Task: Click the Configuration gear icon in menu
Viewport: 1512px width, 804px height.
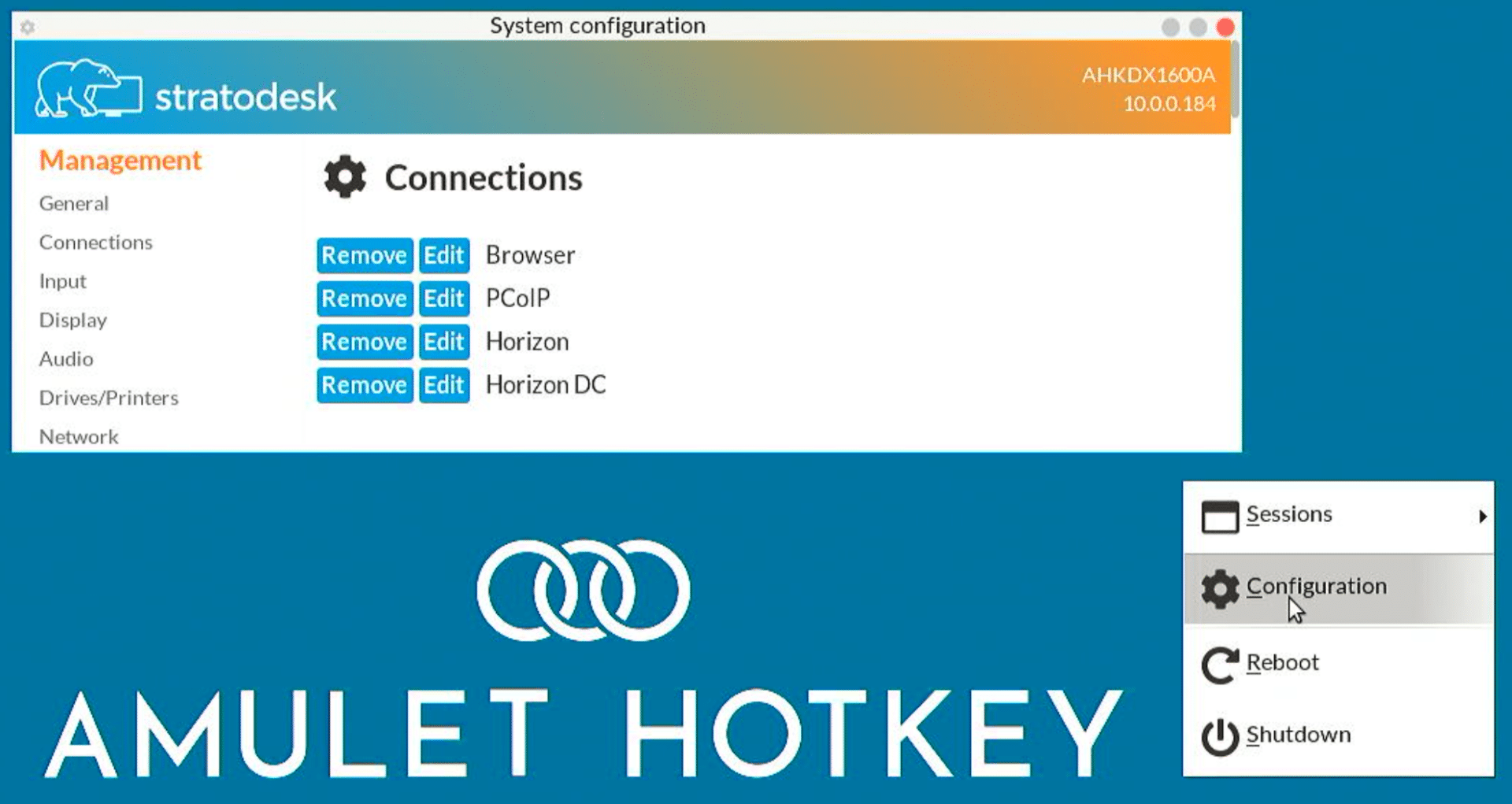Action: click(1220, 588)
